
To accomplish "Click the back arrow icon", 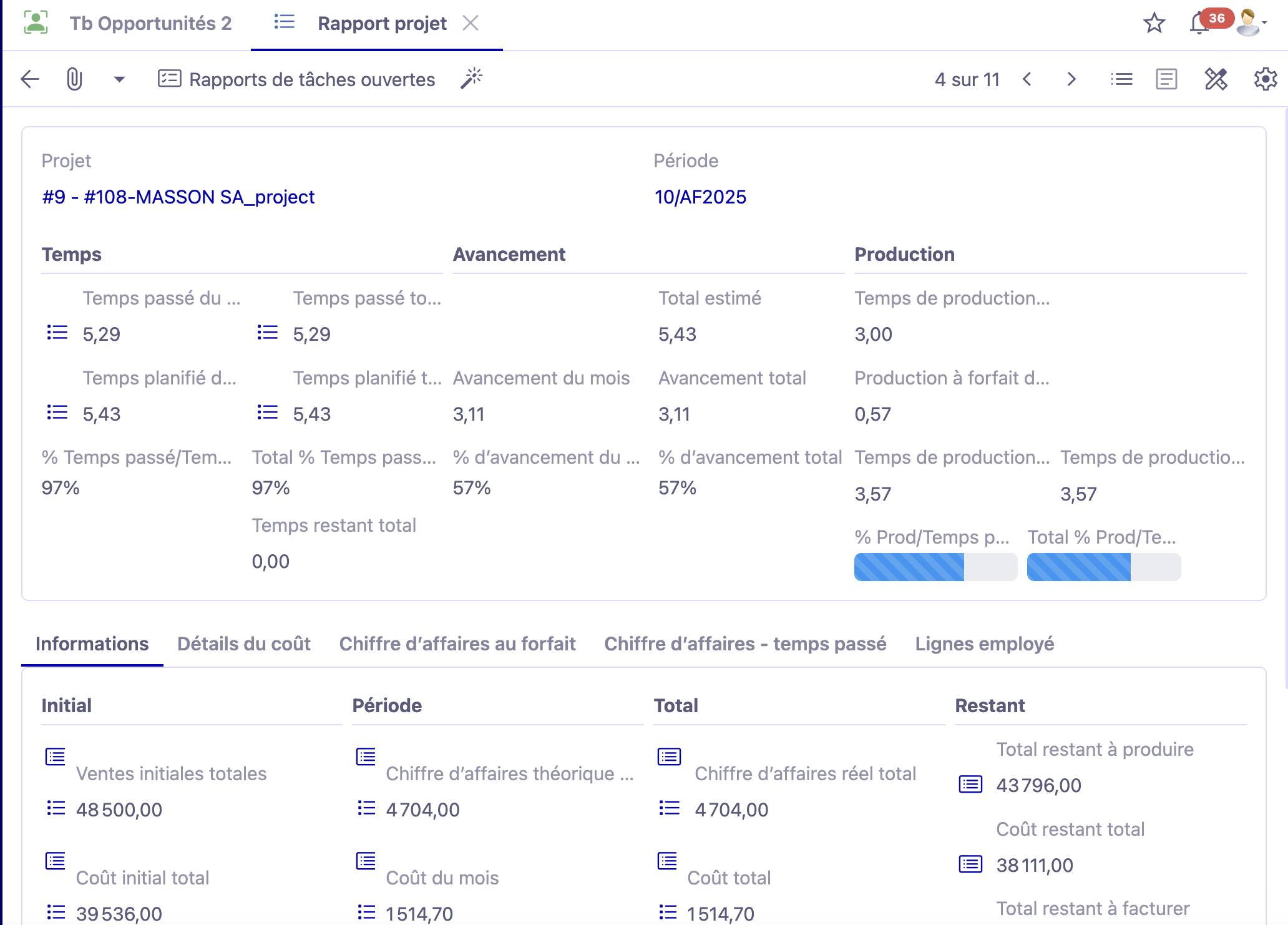I will pos(29,79).
